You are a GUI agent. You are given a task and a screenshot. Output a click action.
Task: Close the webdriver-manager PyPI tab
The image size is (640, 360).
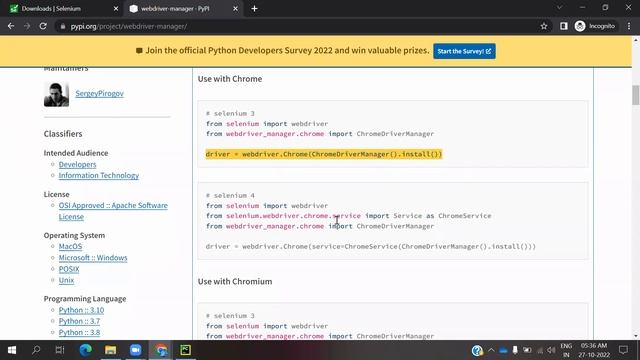click(x=236, y=9)
